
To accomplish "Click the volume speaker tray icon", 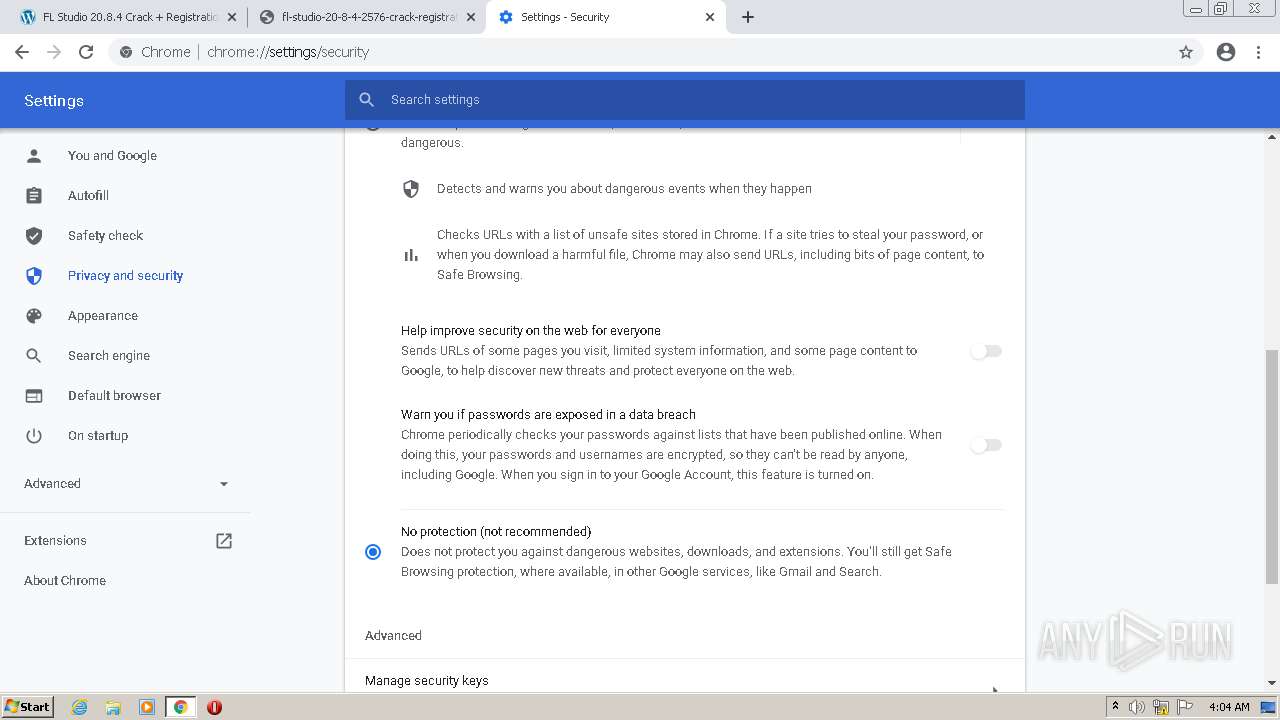I will coord(1137,707).
